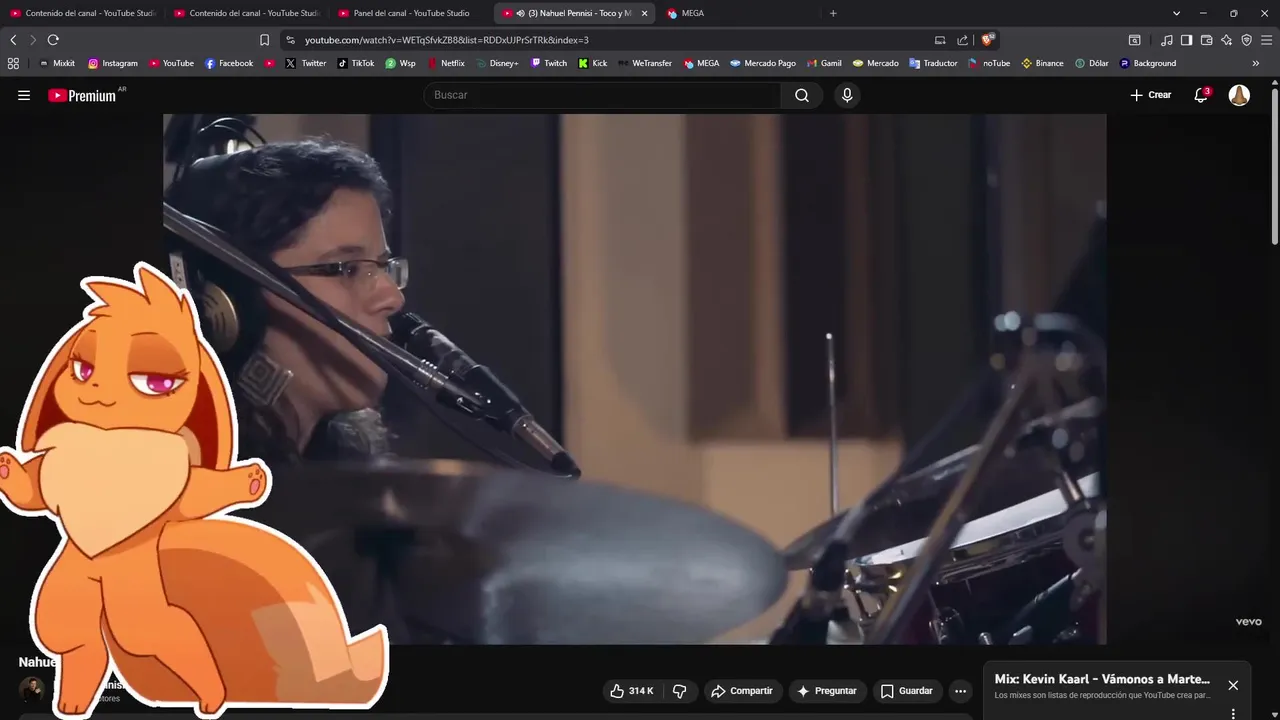Show hidden bookmarks overflow chevron
Screen dimensions: 1280x720
1256,63
